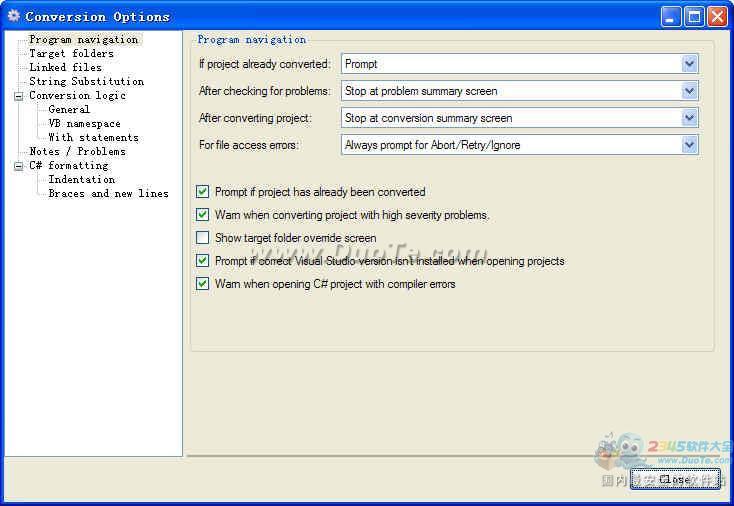Click the 'After checking for problems:' label
Screen dimensions: 734x506
point(264,91)
